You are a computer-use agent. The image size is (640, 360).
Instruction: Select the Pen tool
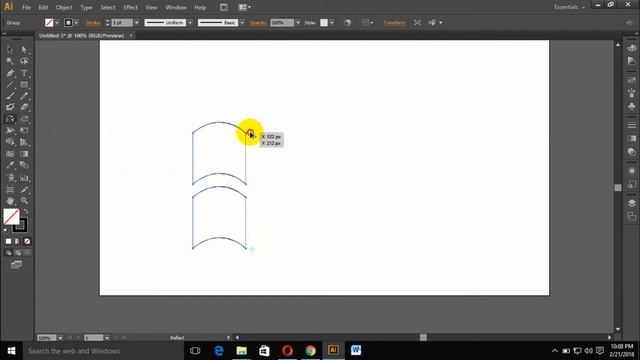[x=10, y=73]
